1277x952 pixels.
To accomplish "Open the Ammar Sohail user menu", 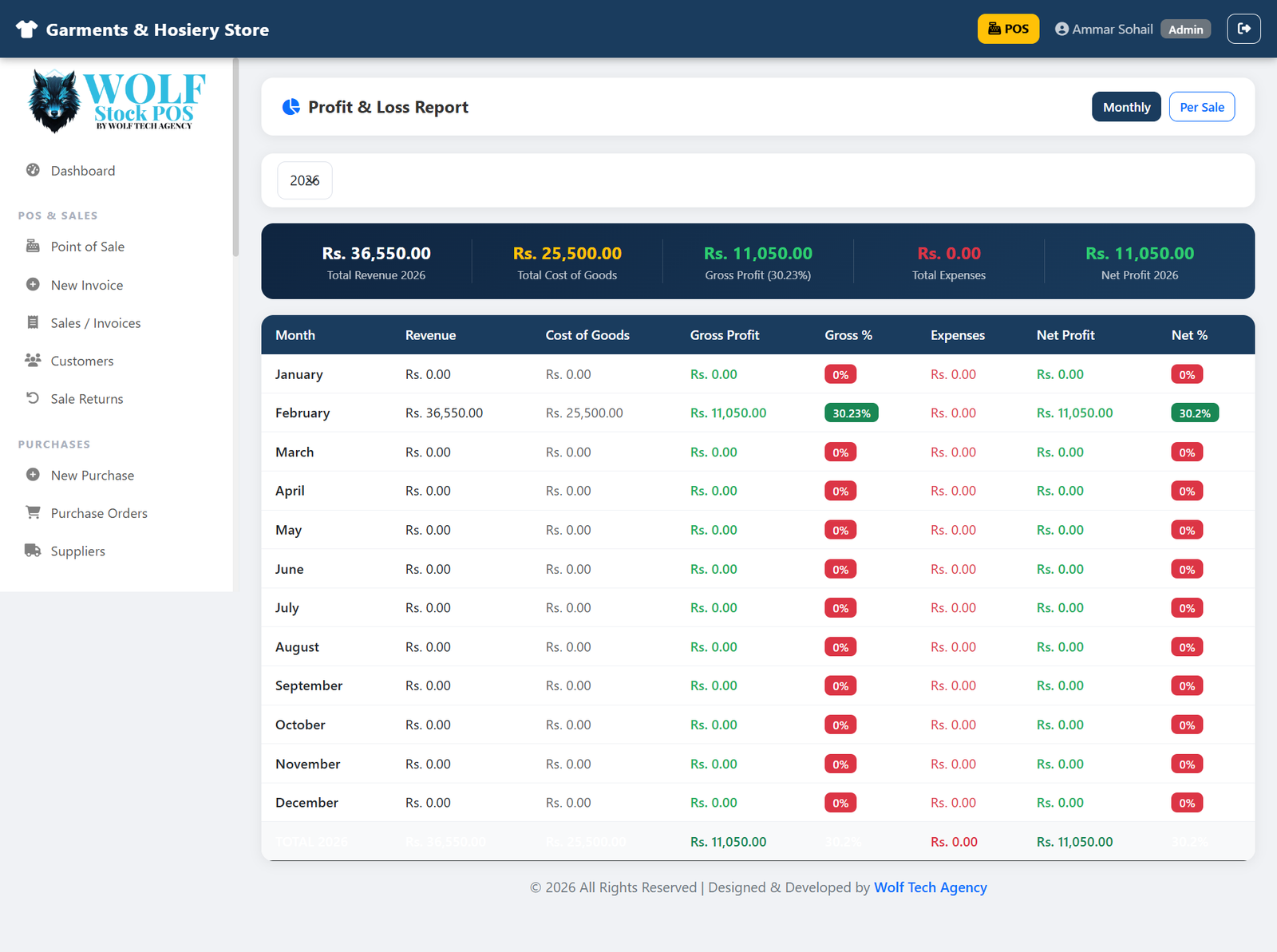I will tap(1105, 30).
